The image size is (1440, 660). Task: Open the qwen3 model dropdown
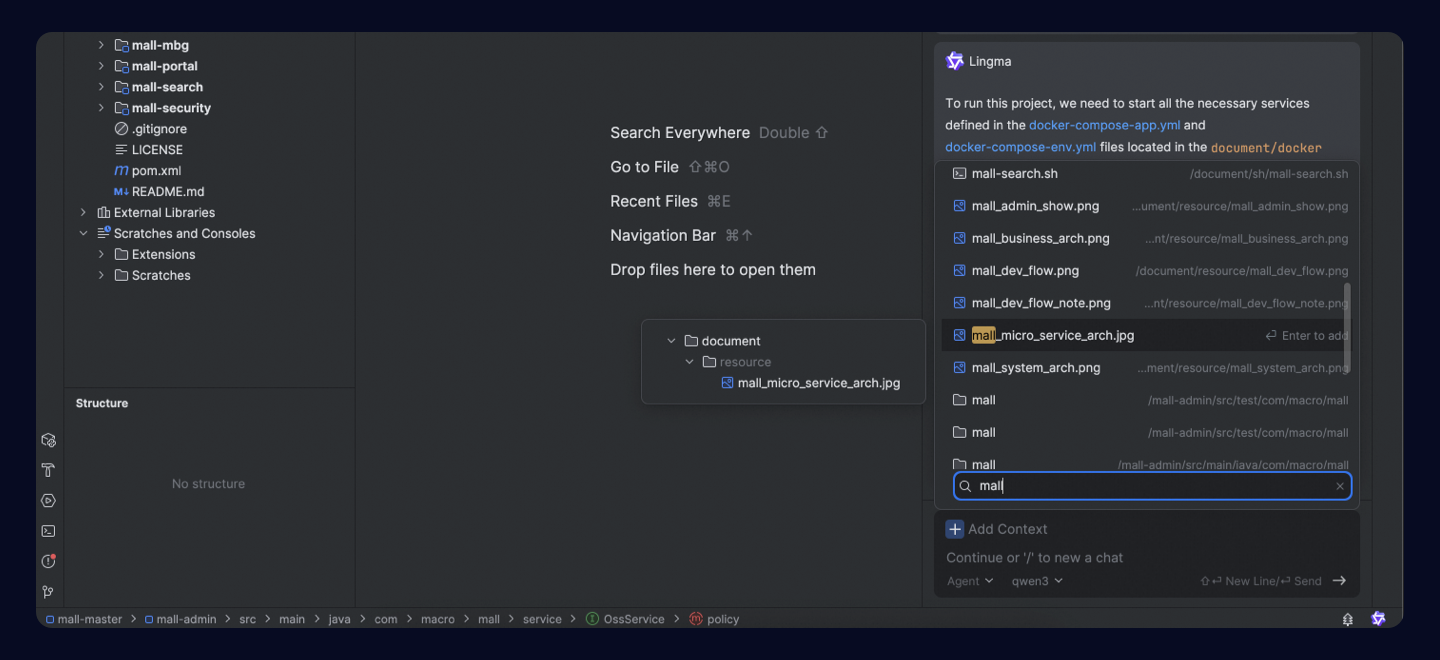pyautogui.click(x=1037, y=581)
